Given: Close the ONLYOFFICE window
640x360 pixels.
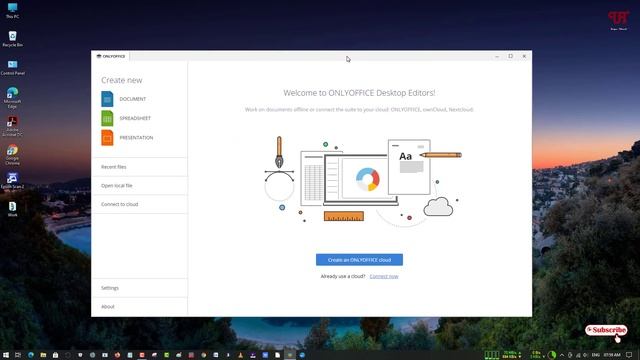Looking at the screenshot, I should 524,56.
